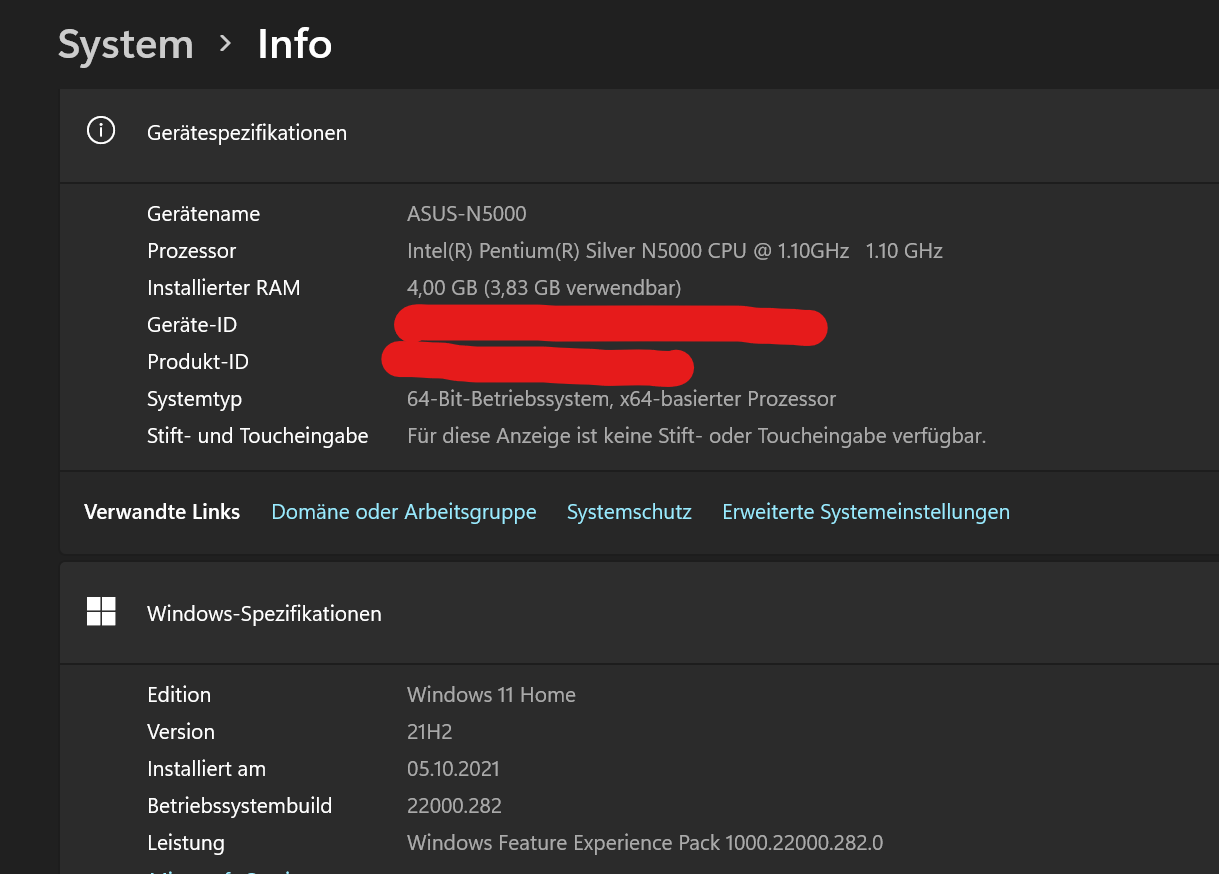The width and height of the screenshot is (1219, 874).
Task: Select the keine Stift- oder Toucheingabe text
Action: 697,436
